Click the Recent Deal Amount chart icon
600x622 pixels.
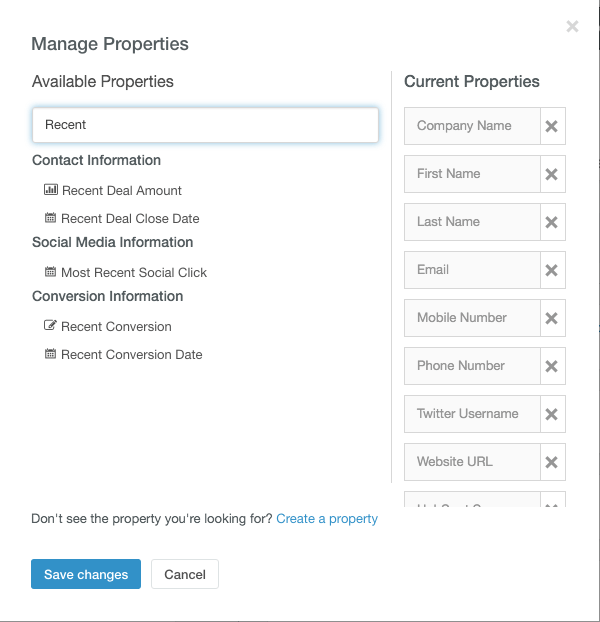pos(51,190)
